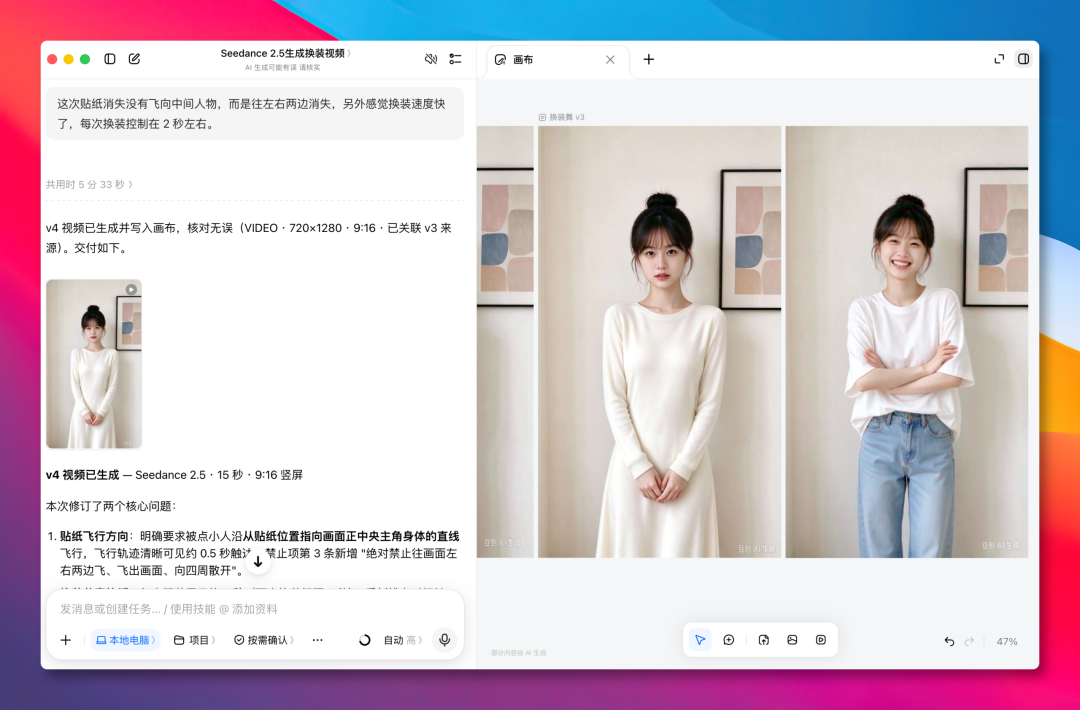This screenshot has height=710, width=1080.
Task: Redo the canvas action
Action: click(x=969, y=641)
